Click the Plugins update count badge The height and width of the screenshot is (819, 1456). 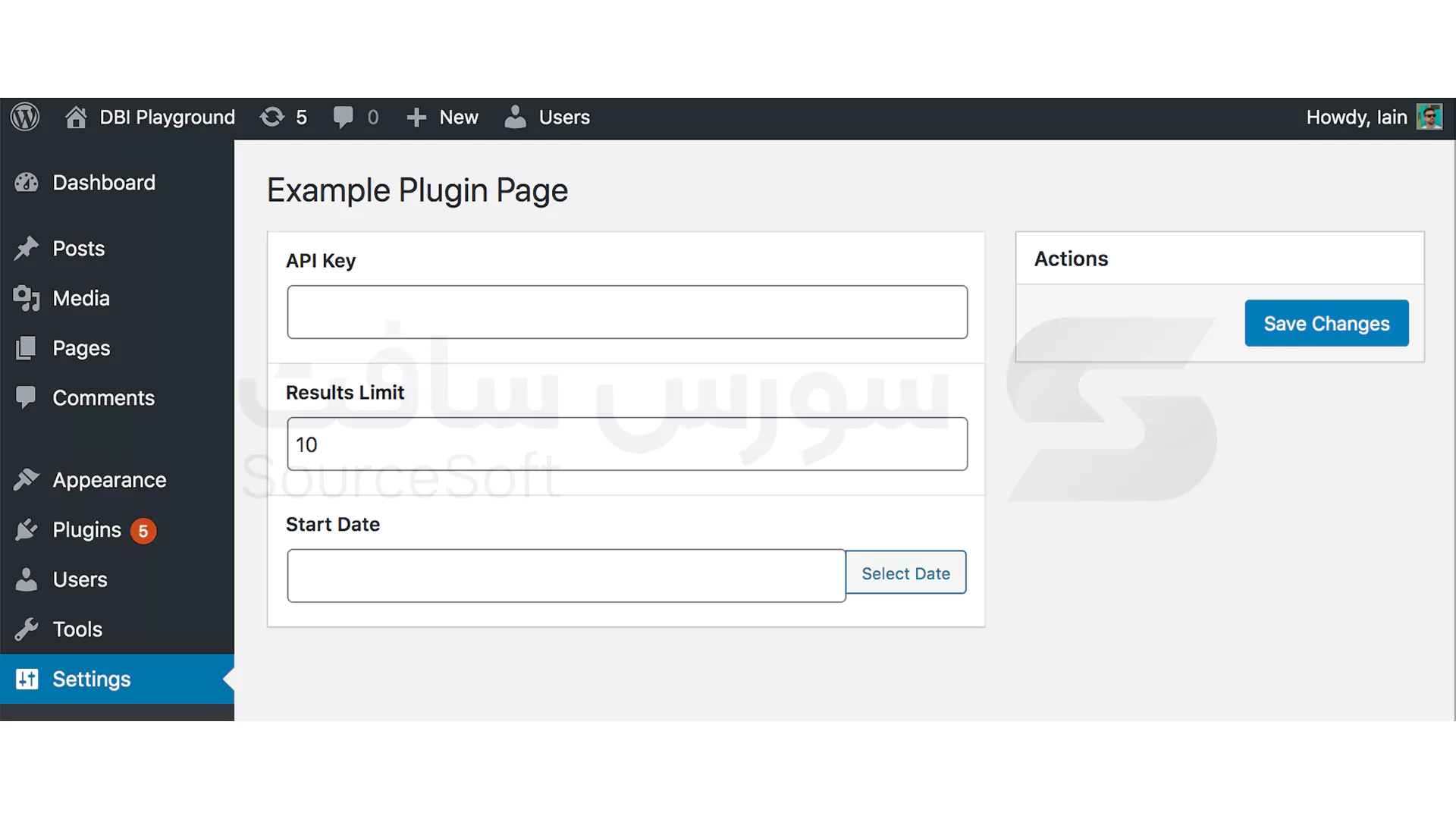[143, 531]
